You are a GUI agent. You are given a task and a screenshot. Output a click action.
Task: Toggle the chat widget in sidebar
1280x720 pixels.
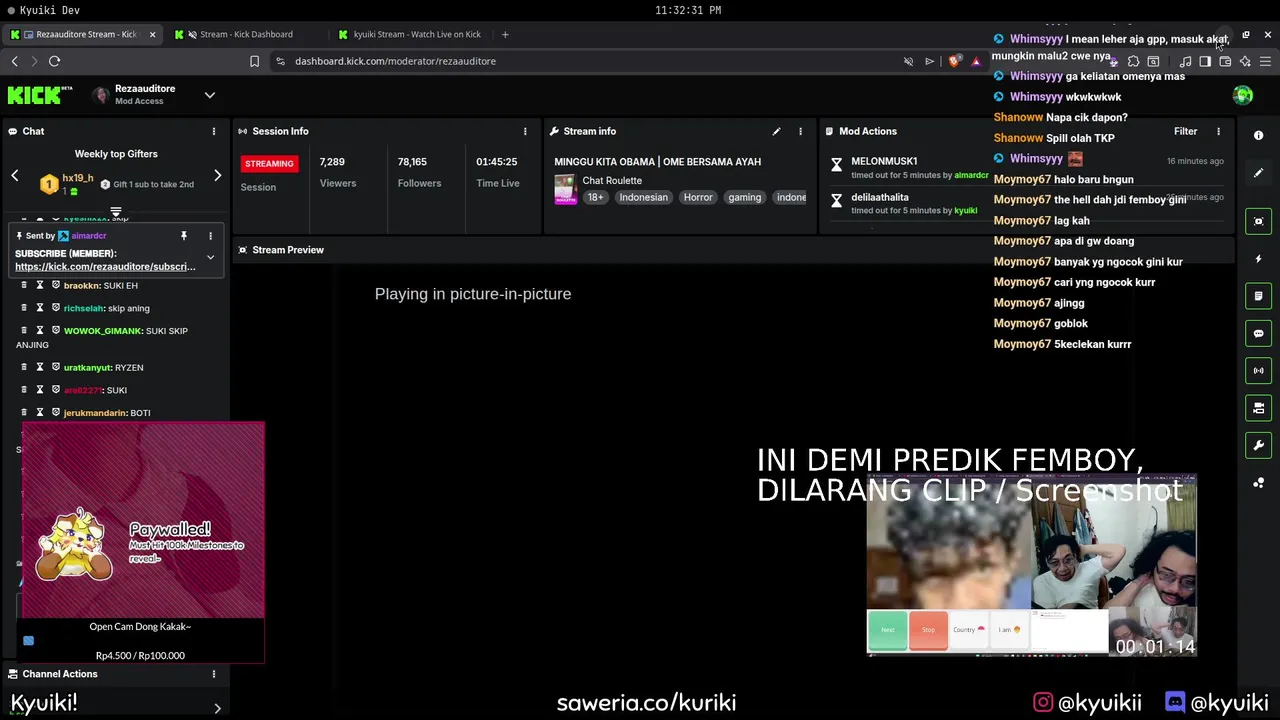point(1259,333)
